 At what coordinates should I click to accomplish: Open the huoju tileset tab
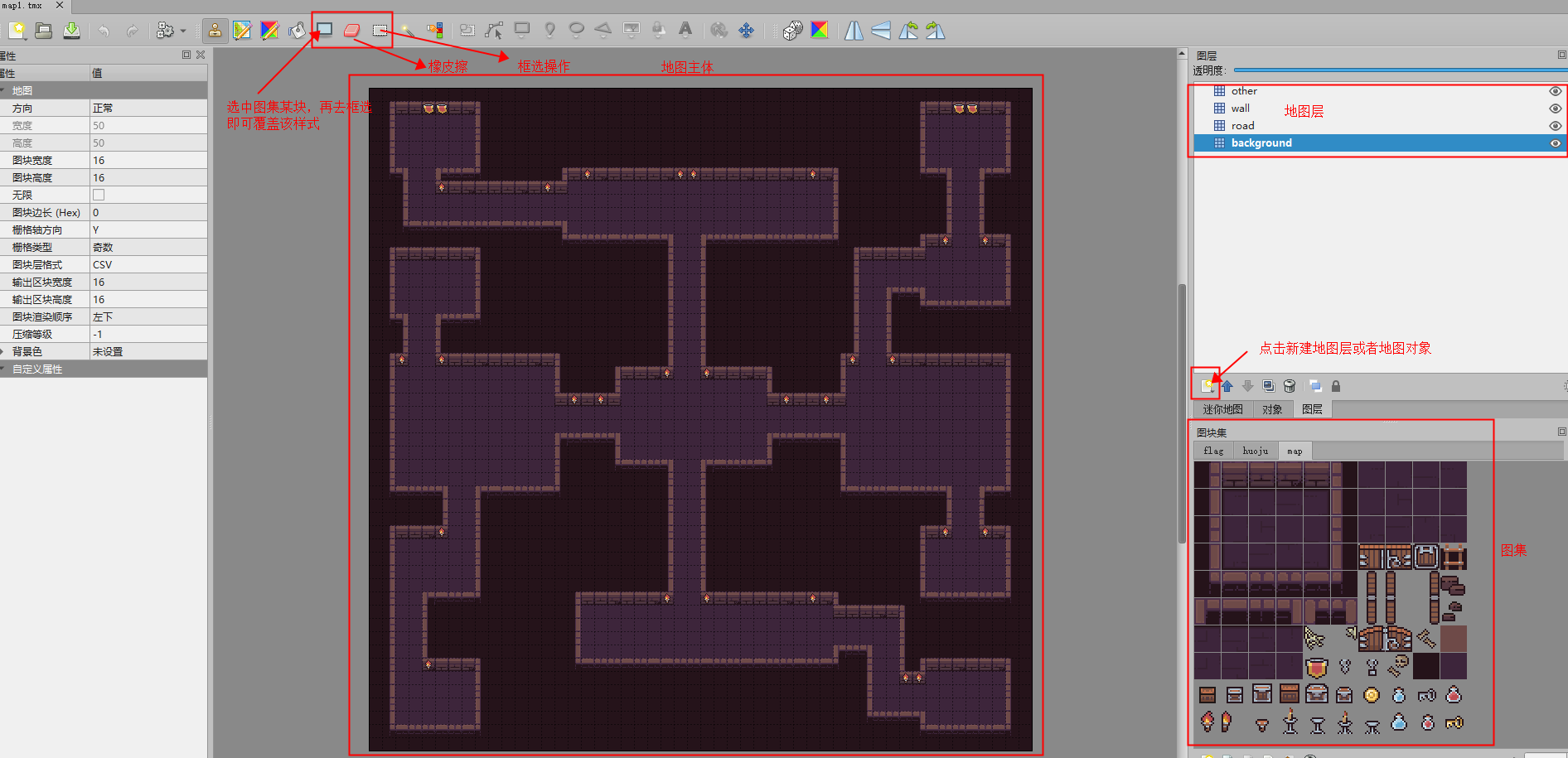tap(1255, 451)
